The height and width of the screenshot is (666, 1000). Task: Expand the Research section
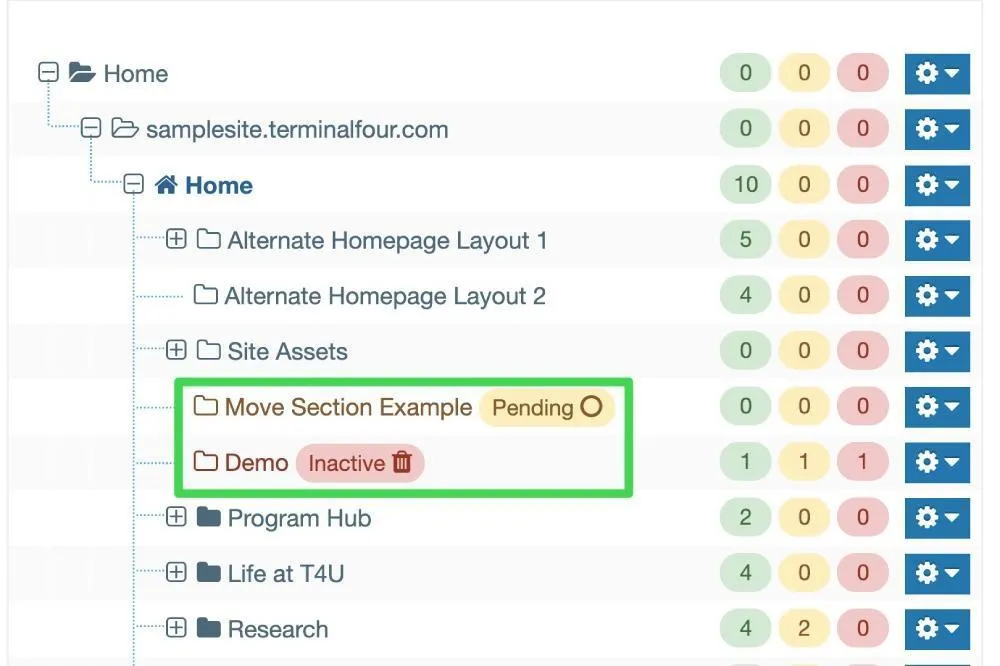click(176, 628)
